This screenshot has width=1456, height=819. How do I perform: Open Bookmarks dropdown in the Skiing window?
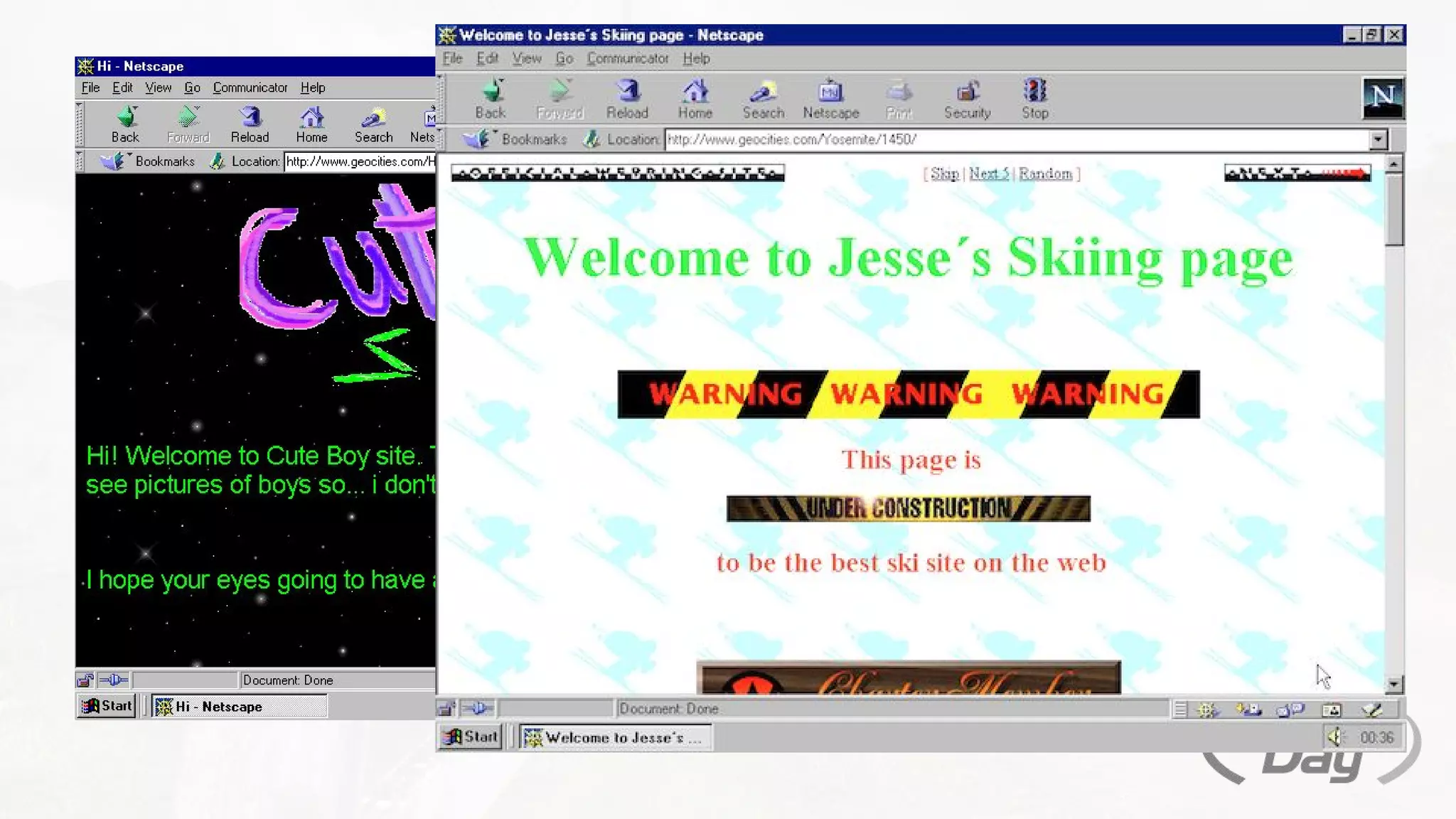pyautogui.click(x=517, y=139)
